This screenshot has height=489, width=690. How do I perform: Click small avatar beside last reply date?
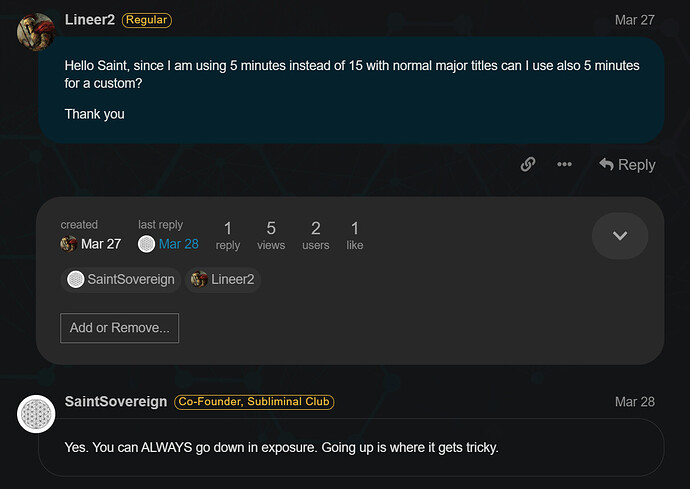147,244
